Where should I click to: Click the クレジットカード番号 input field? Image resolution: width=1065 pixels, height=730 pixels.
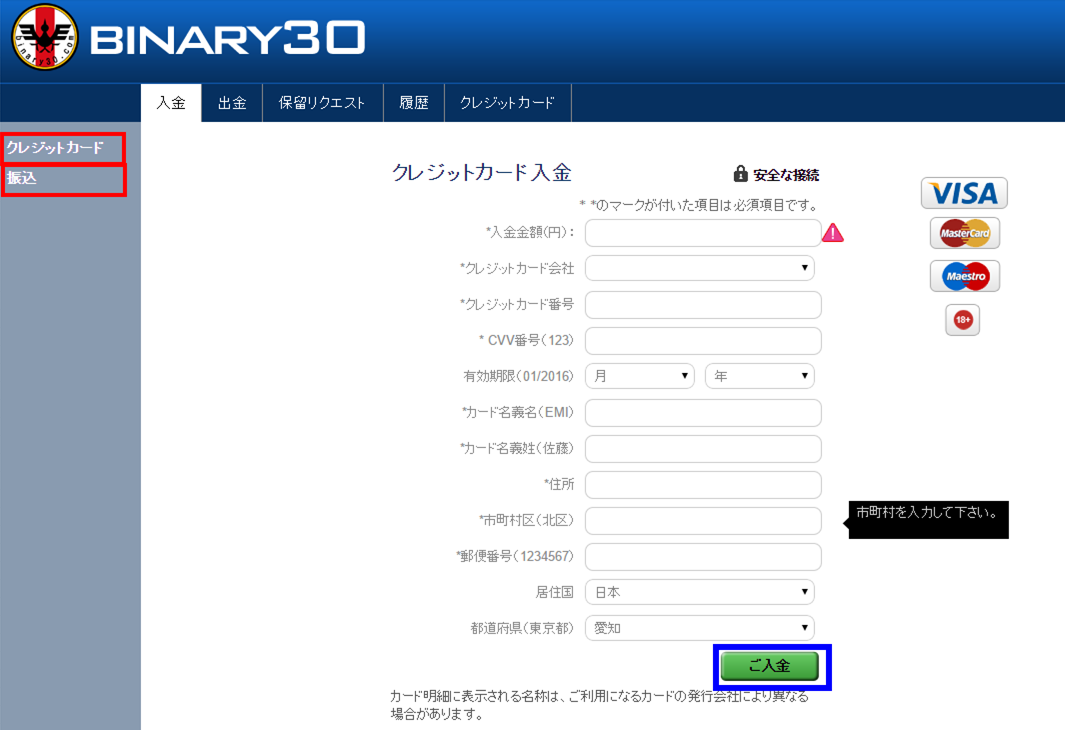coord(703,305)
